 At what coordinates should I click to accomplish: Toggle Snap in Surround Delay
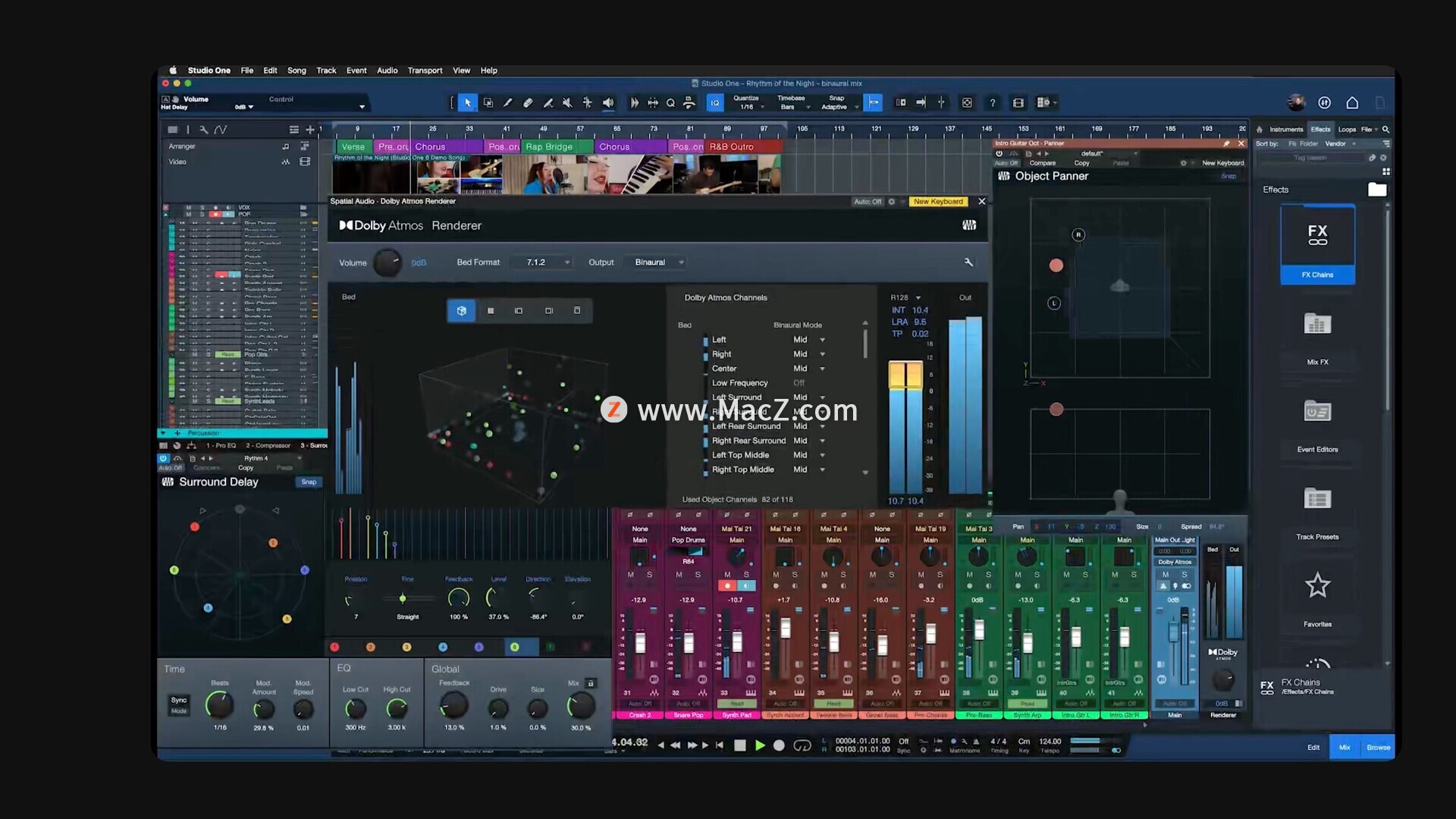pyautogui.click(x=309, y=482)
